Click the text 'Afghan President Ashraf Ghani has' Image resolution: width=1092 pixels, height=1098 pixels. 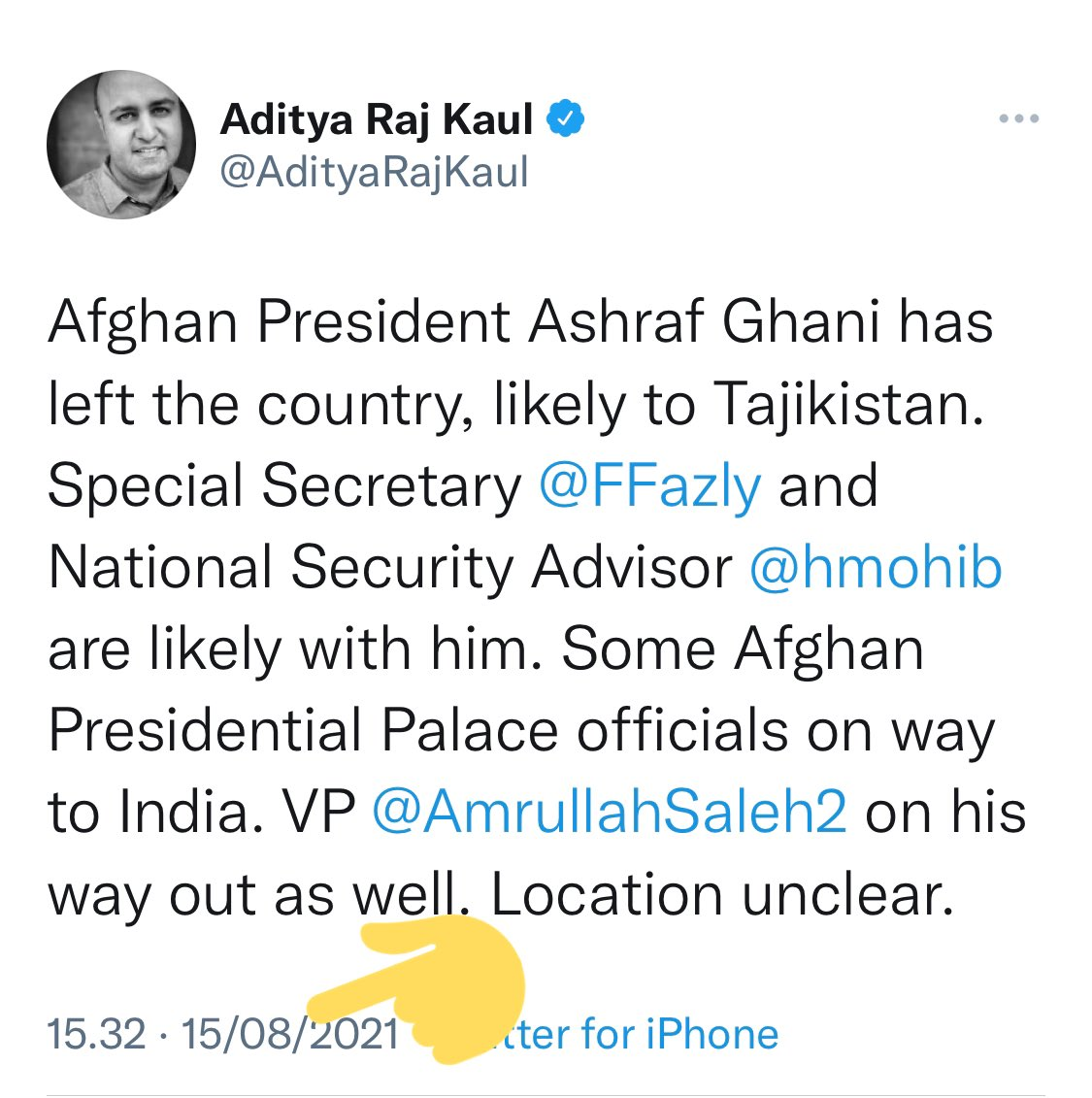(520, 322)
